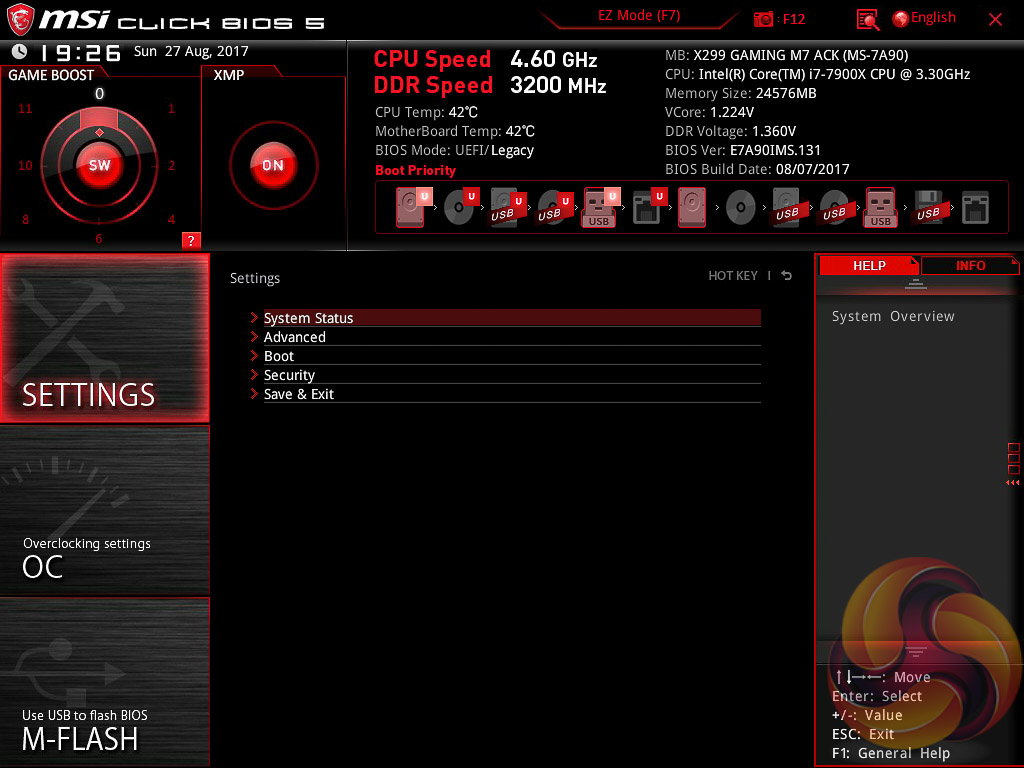The width and height of the screenshot is (1024, 768).
Task: Click the F12 screenshot label
Action: (793, 19)
